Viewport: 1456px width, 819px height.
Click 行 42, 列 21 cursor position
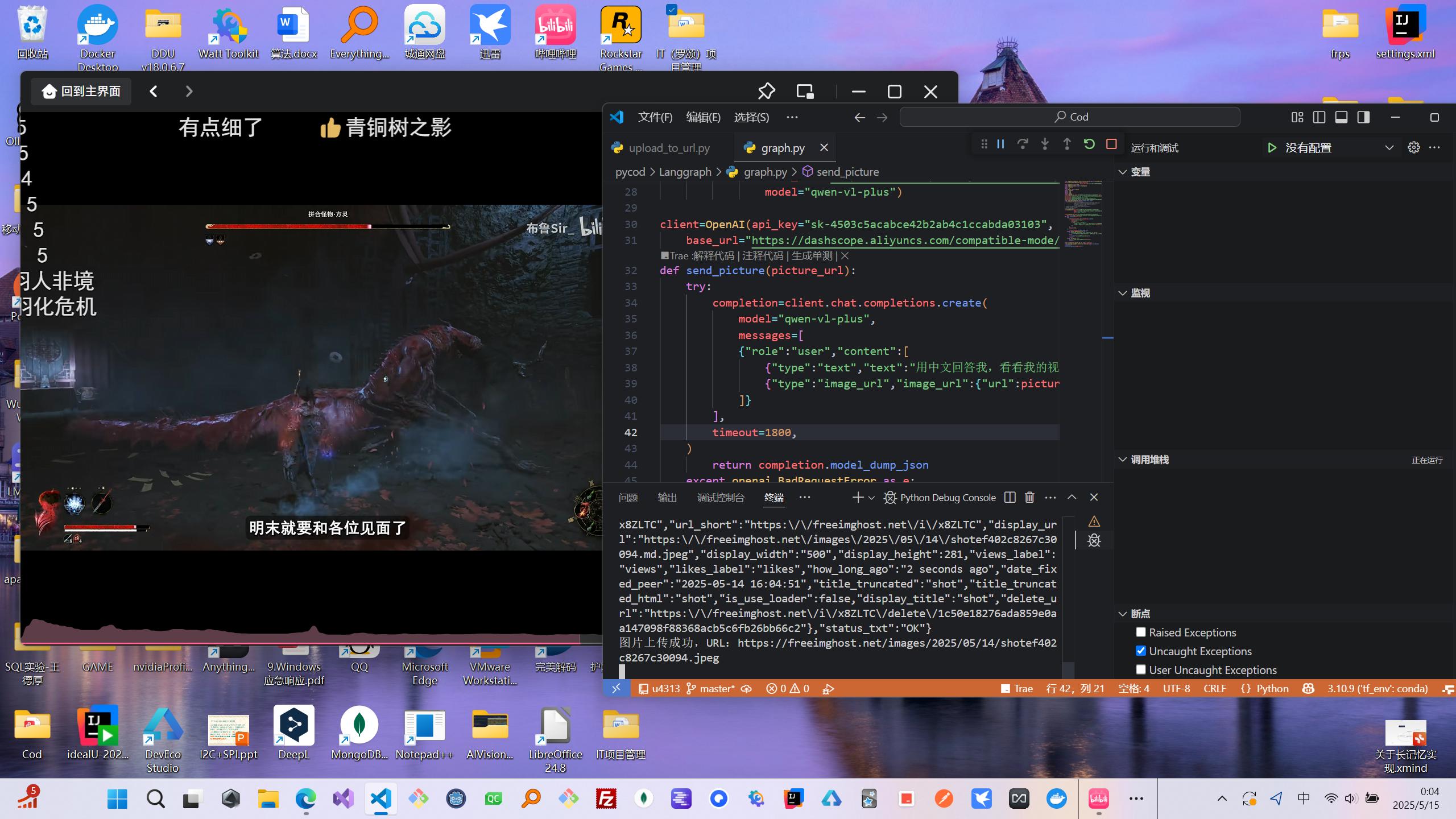click(1075, 689)
